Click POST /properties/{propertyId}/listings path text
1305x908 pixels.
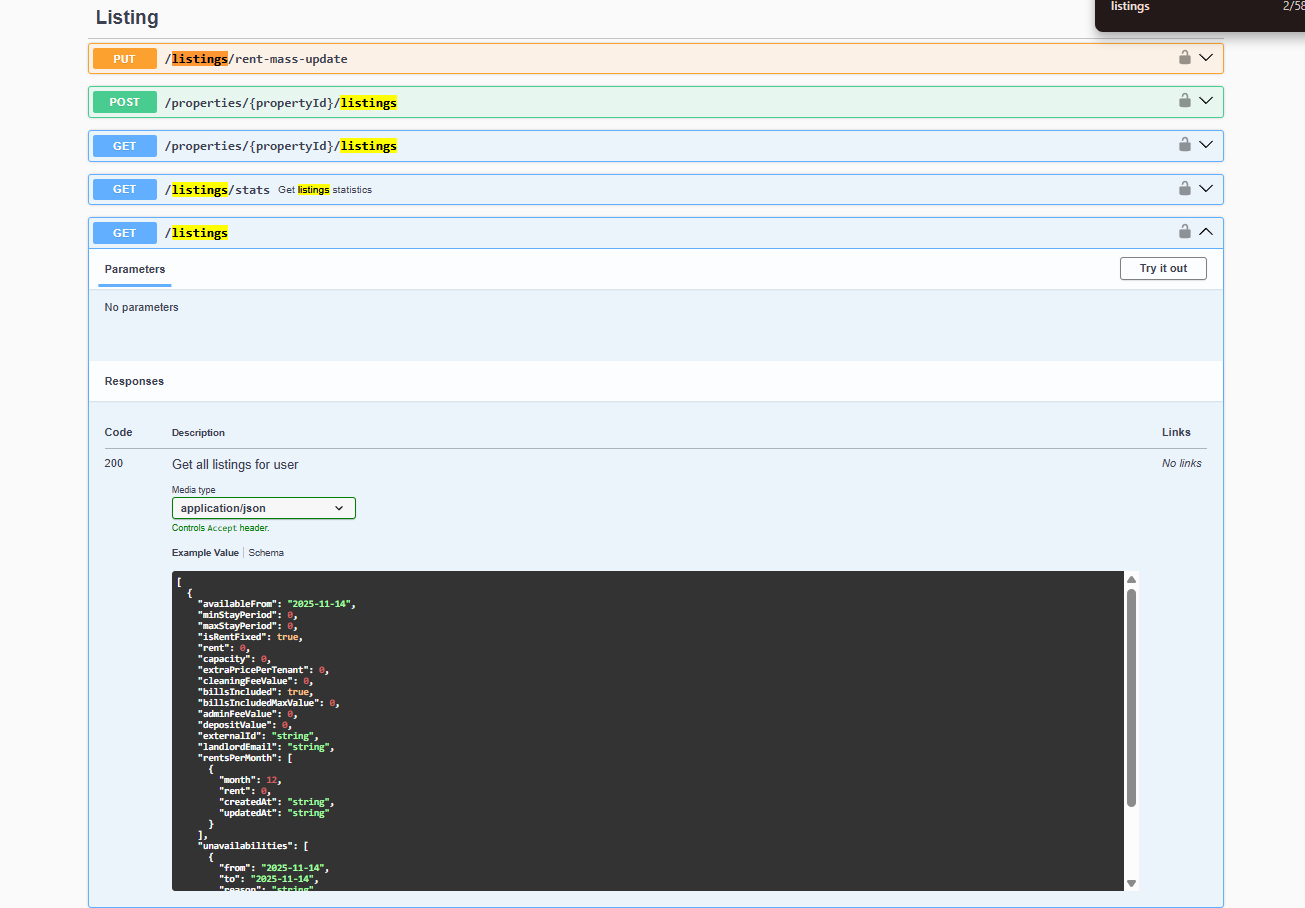pos(281,103)
